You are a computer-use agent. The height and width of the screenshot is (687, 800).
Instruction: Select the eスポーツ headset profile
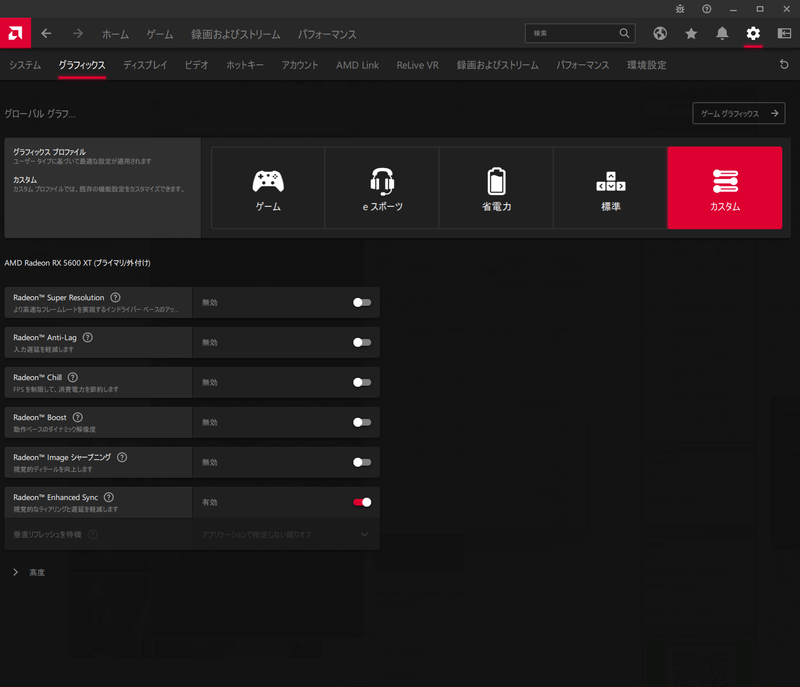click(381, 188)
